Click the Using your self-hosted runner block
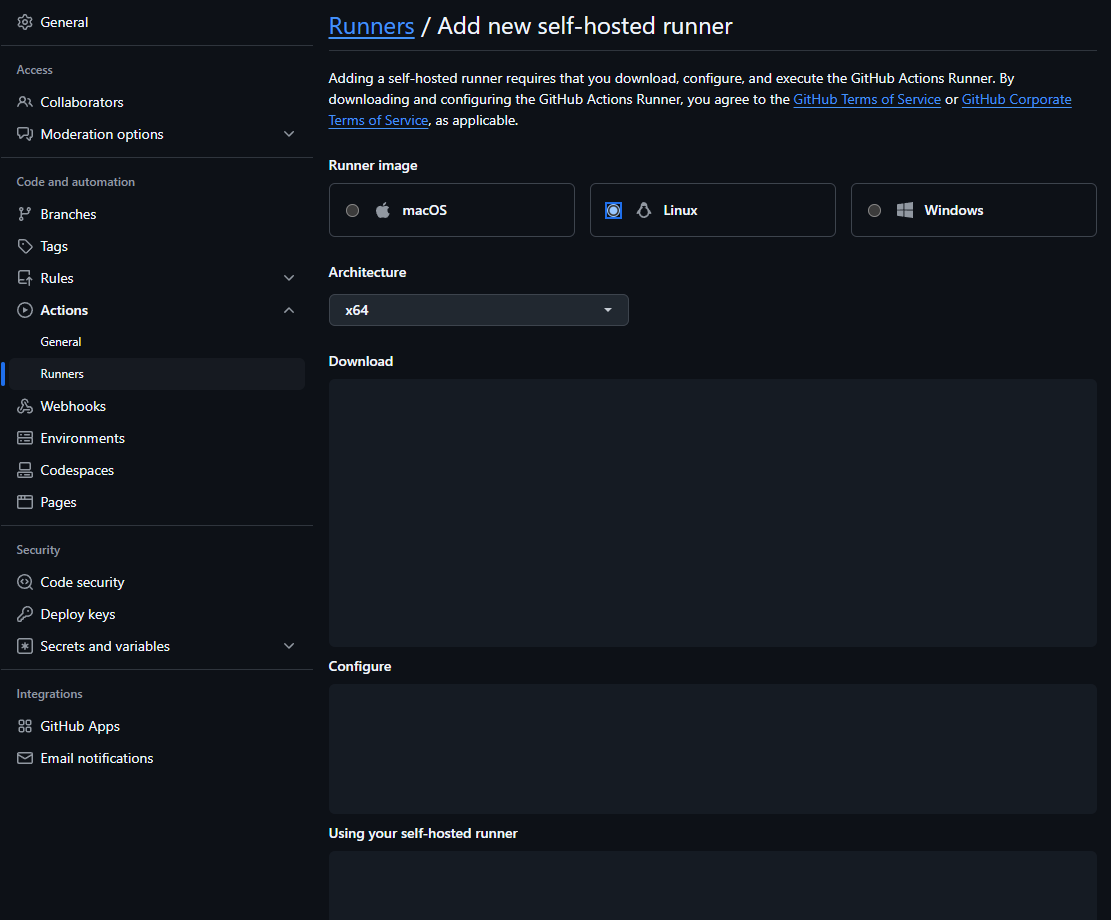This screenshot has height=920, width=1111. click(x=713, y=885)
